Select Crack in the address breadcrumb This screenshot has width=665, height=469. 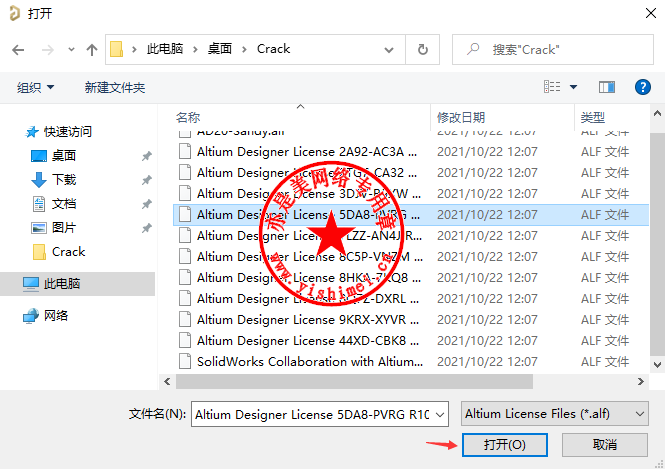pyautogui.click(x=274, y=49)
